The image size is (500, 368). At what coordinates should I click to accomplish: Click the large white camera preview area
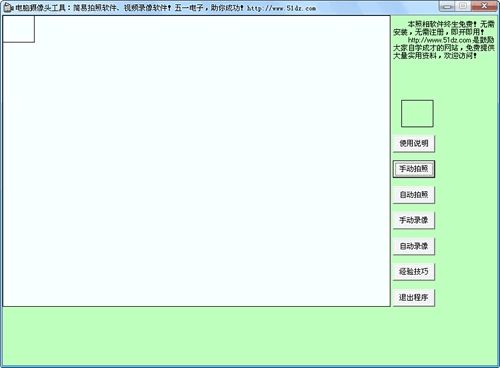coord(197,161)
